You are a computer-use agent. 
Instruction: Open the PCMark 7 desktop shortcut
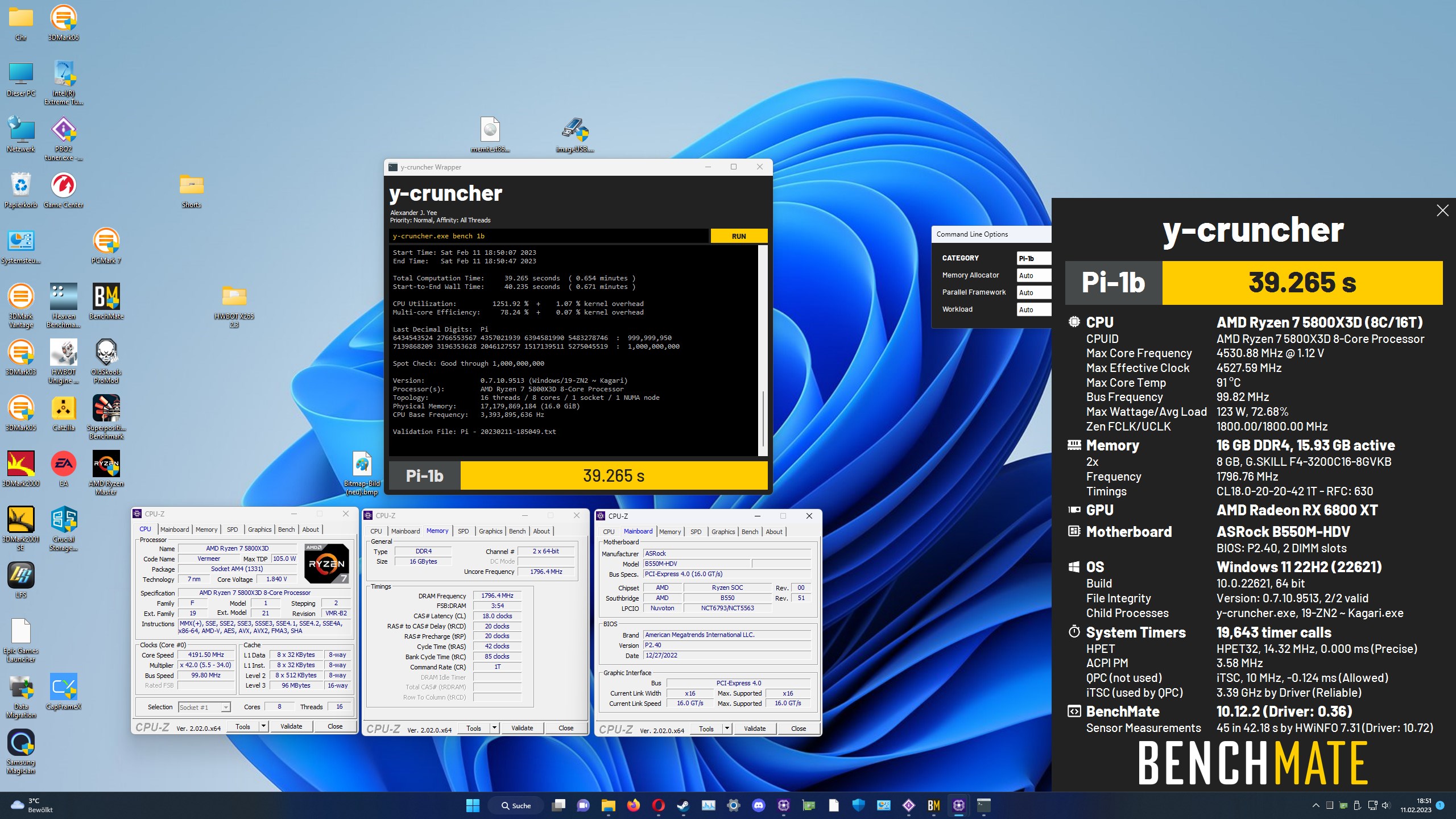(106, 246)
